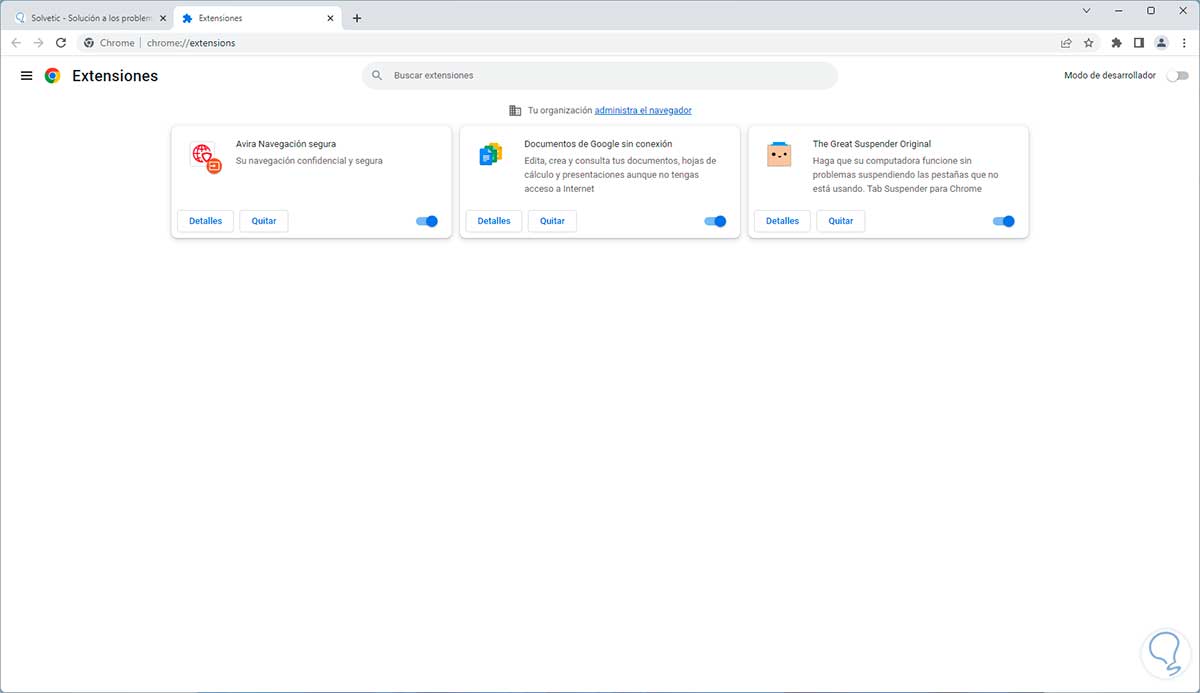Click The Great Suspender Original icon
The image size is (1200, 693).
[x=779, y=154]
